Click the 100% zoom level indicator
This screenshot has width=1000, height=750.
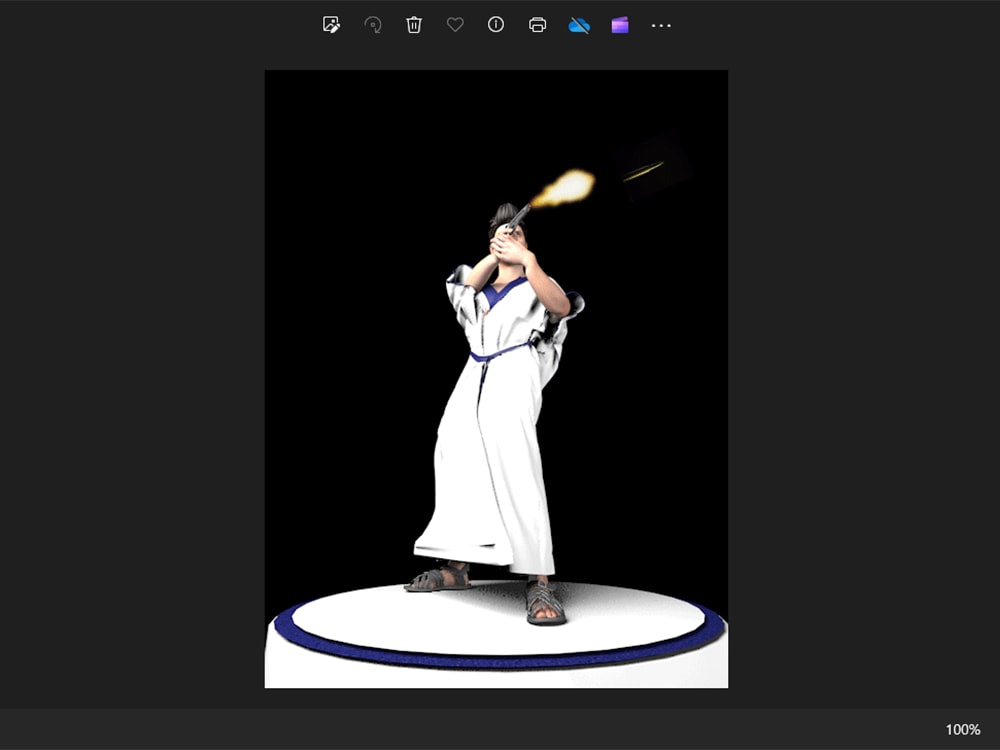[x=962, y=730]
